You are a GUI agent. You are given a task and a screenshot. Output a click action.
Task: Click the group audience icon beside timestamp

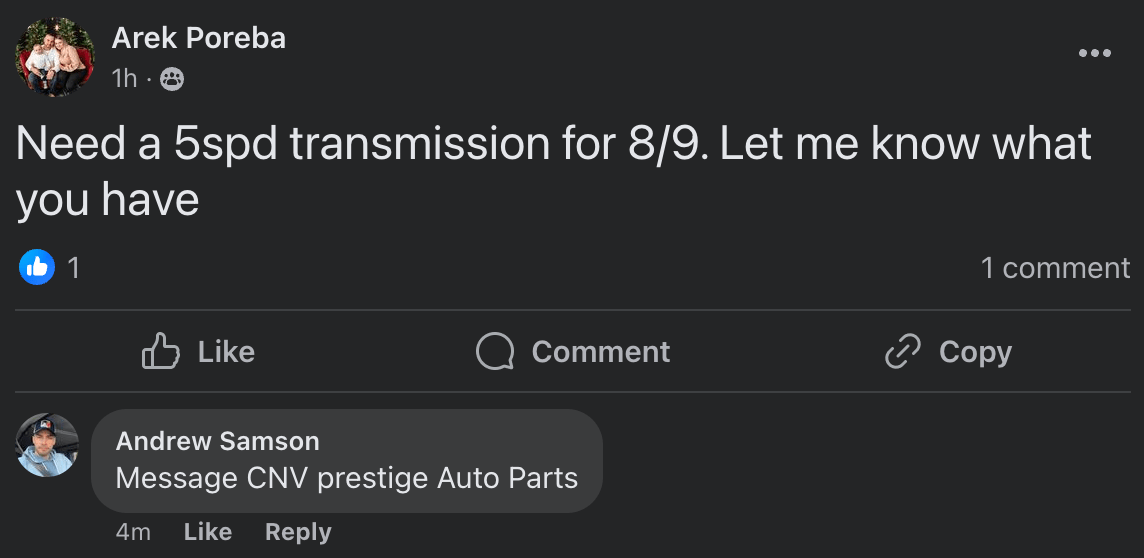click(x=172, y=79)
